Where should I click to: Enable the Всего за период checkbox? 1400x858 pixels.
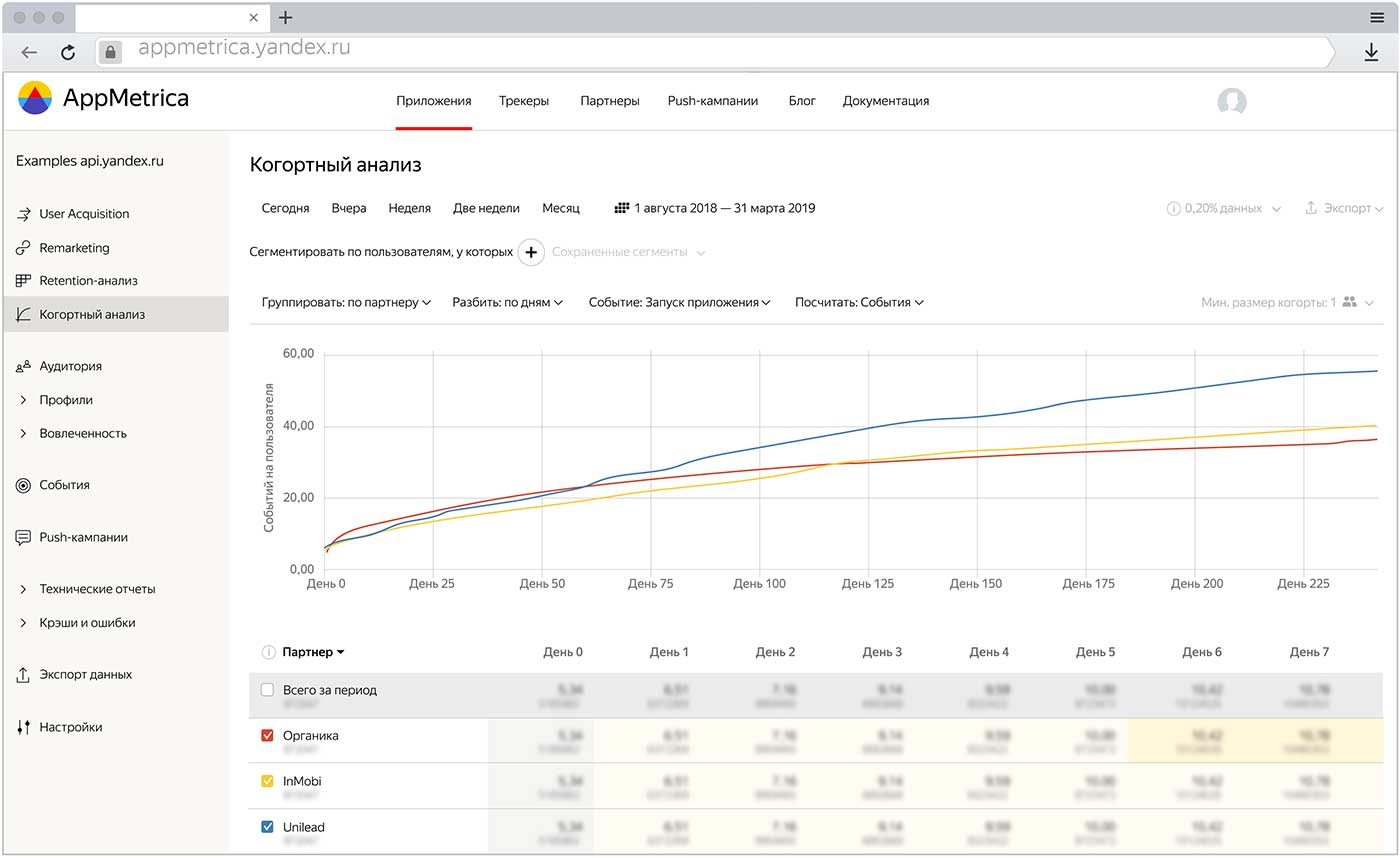267,690
